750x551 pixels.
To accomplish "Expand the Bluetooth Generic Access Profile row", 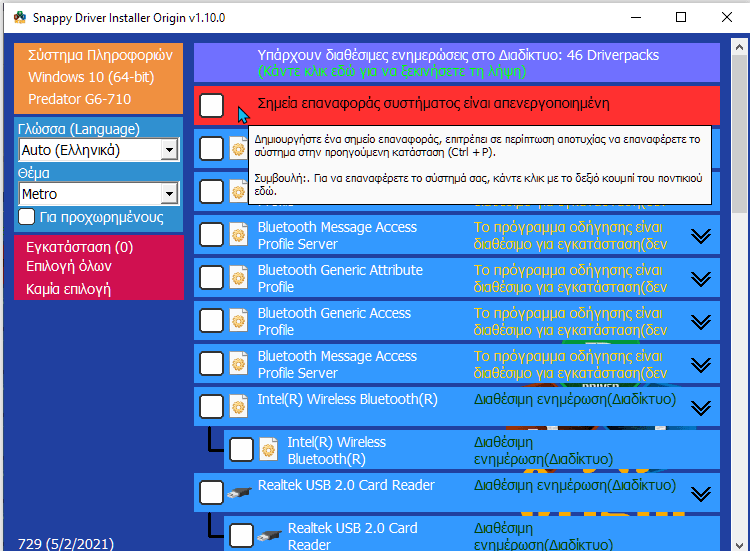I will [701, 321].
